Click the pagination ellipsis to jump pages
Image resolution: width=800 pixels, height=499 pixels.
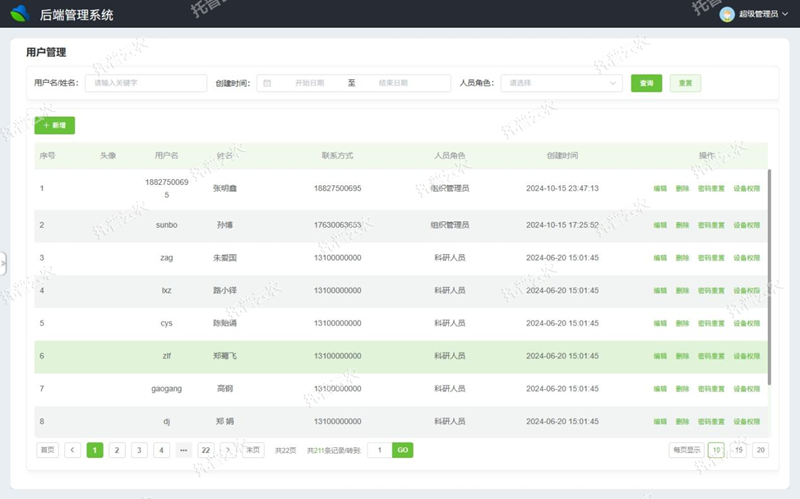[183, 450]
